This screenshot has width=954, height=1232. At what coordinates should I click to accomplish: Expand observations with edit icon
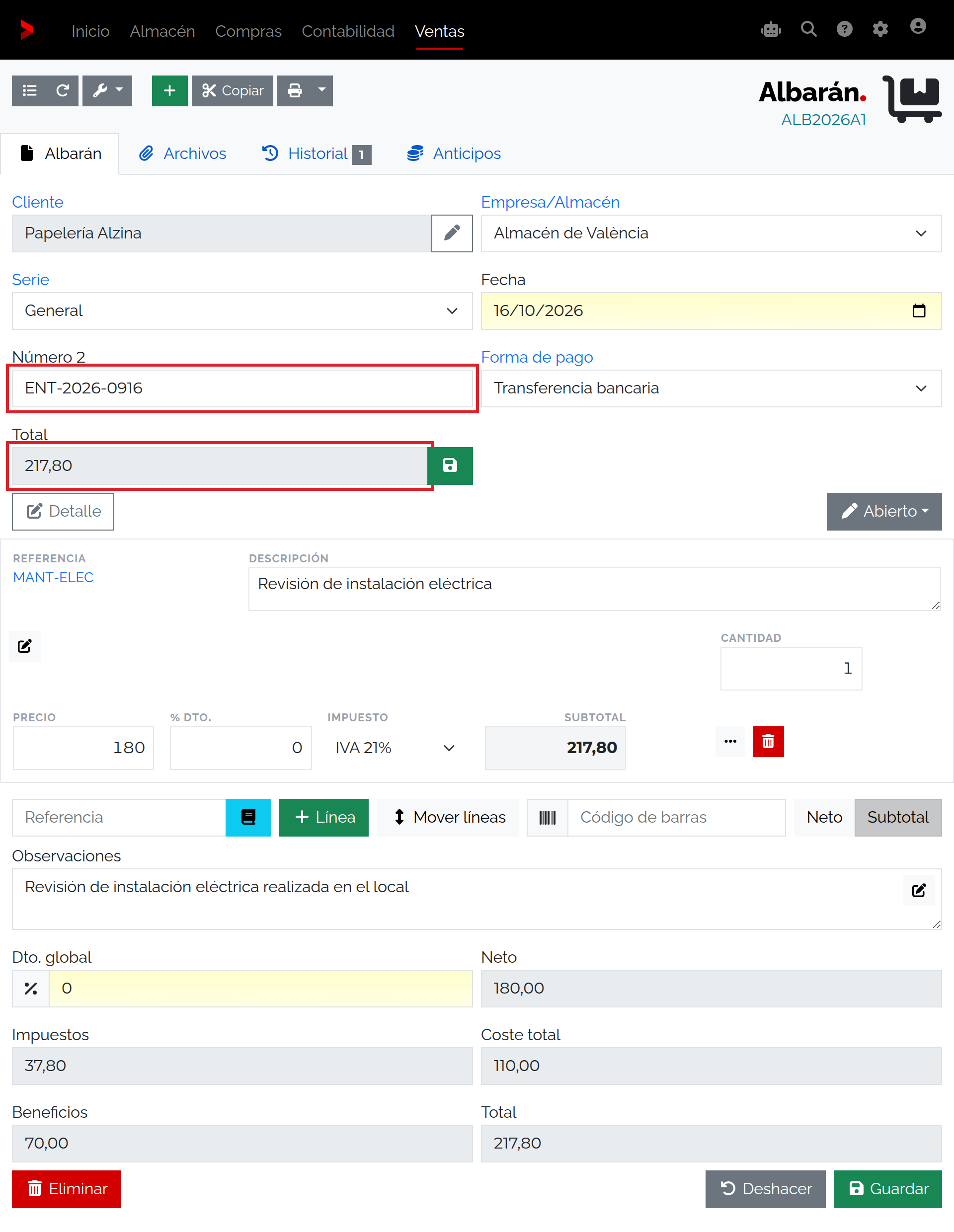(918, 890)
